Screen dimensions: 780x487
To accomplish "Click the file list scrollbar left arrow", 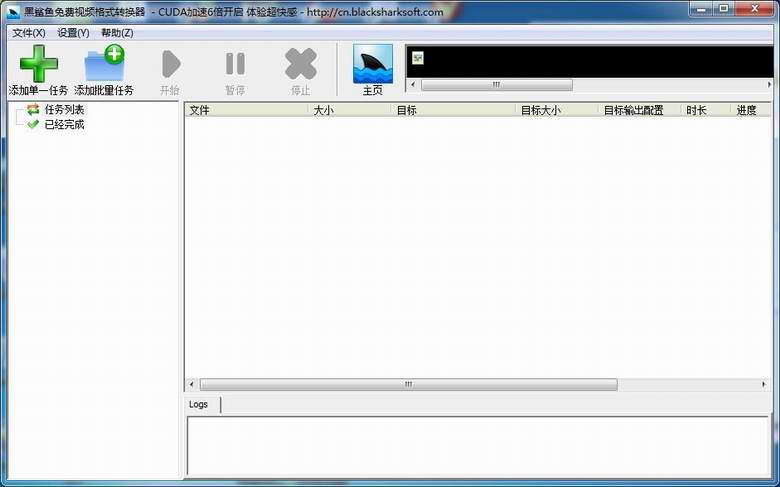I will [192, 385].
